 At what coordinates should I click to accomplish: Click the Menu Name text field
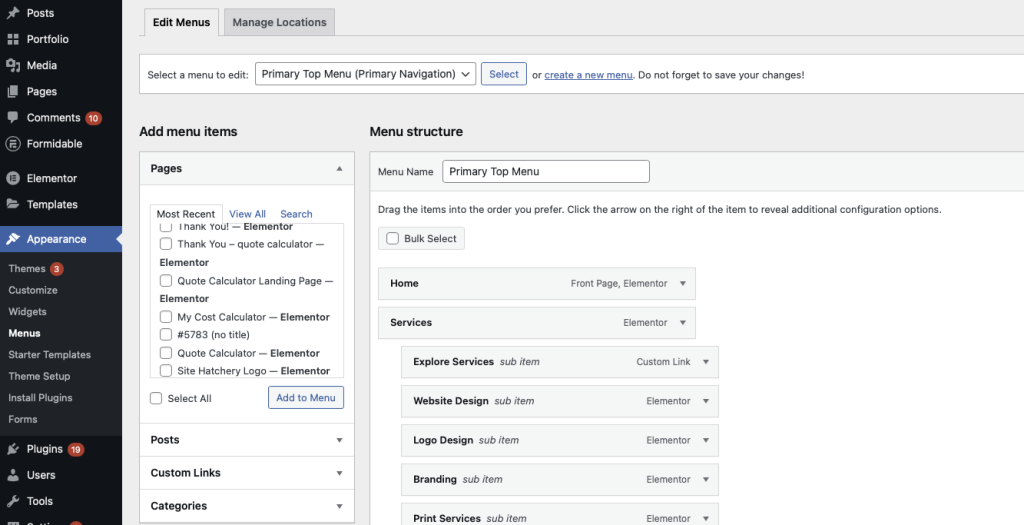pos(546,172)
